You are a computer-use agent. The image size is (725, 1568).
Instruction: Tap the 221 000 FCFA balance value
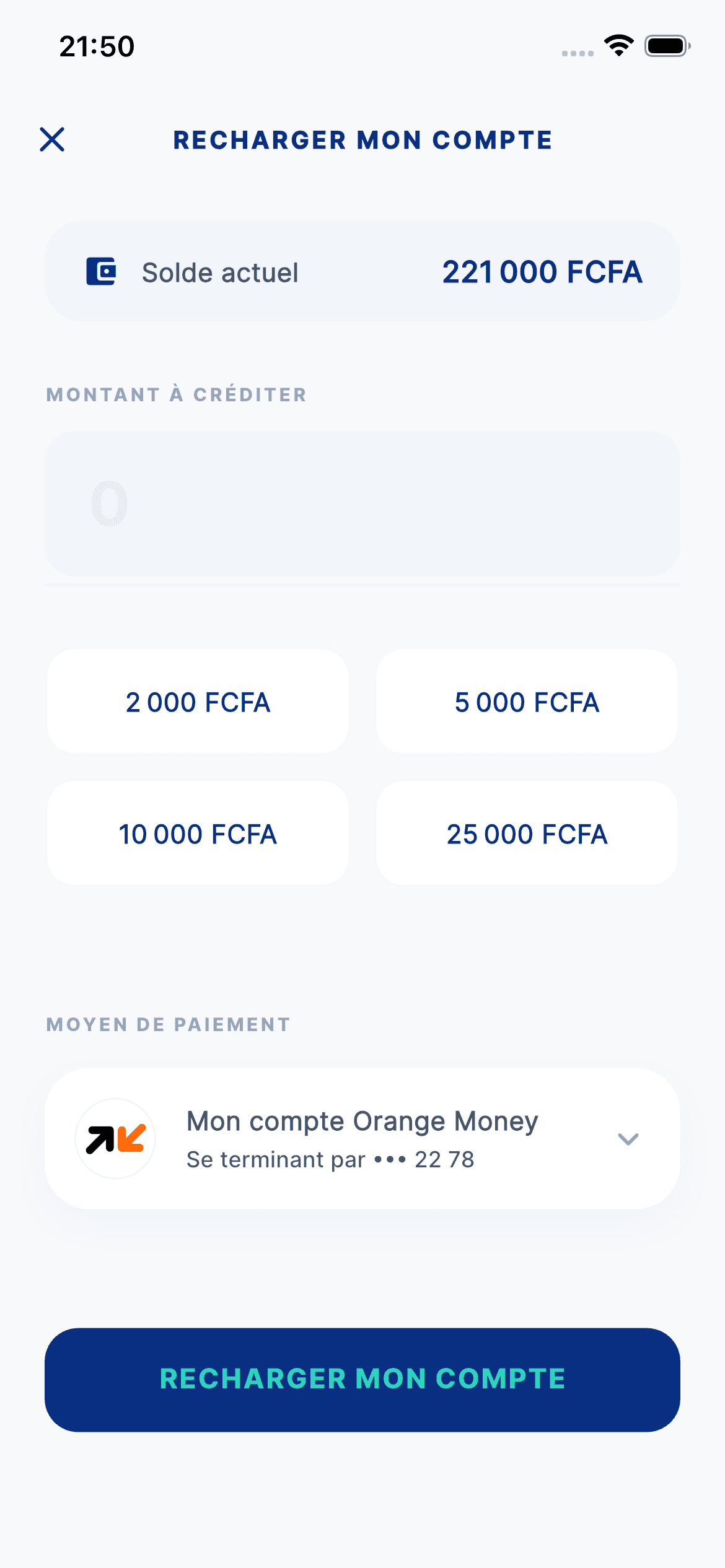coord(542,272)
